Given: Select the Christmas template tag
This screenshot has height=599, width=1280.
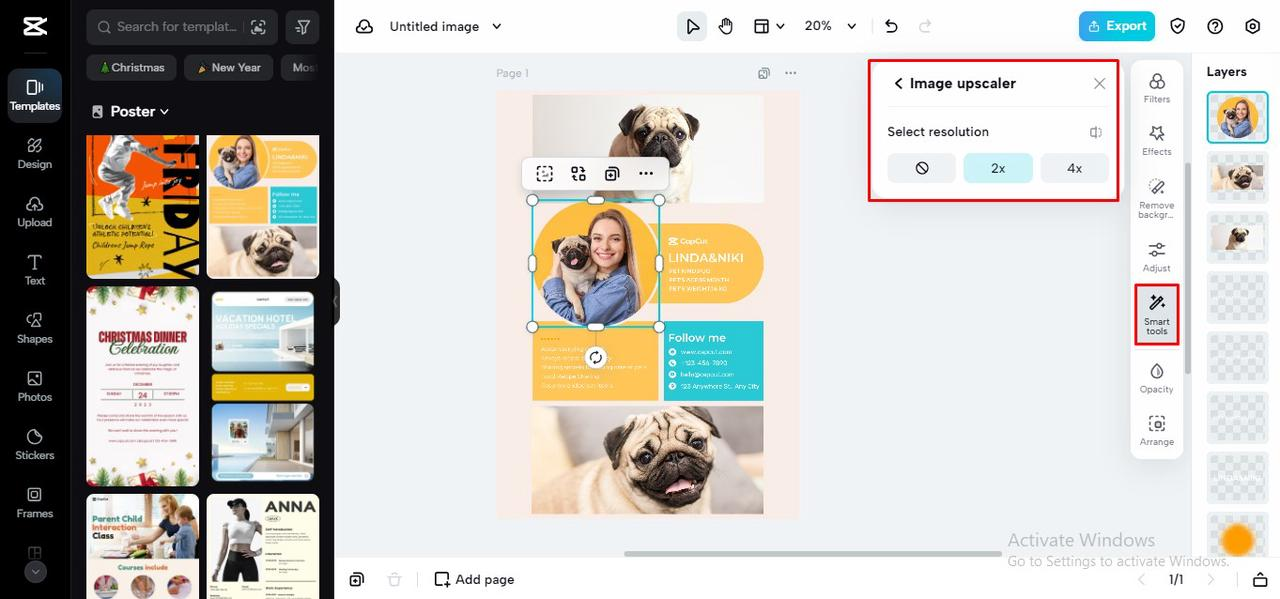Looking at the screenshot, I should pos(132,68).
